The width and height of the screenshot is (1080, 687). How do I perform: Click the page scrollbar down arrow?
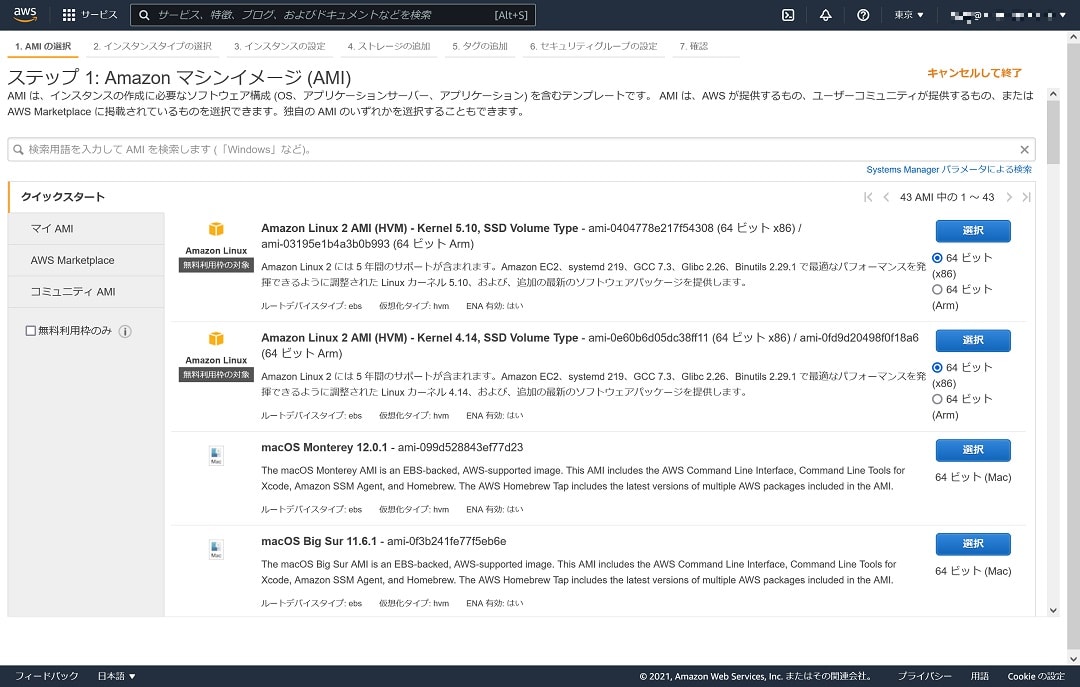(1073, 659)
